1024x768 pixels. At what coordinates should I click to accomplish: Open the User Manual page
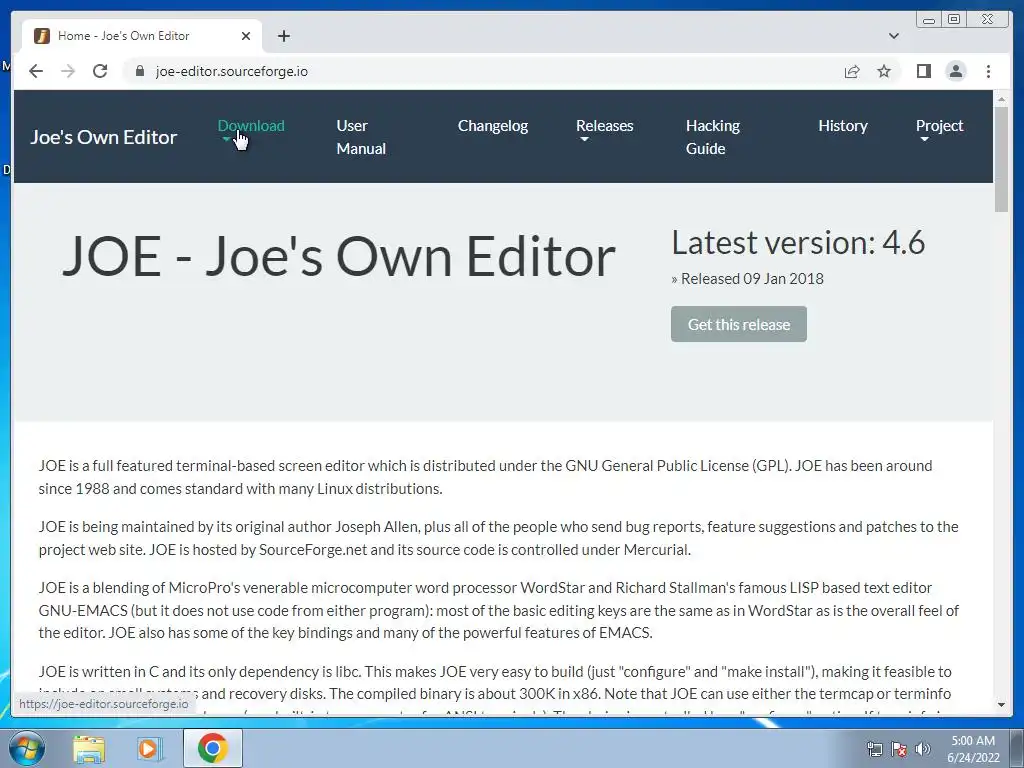click(x=361, y=136)
